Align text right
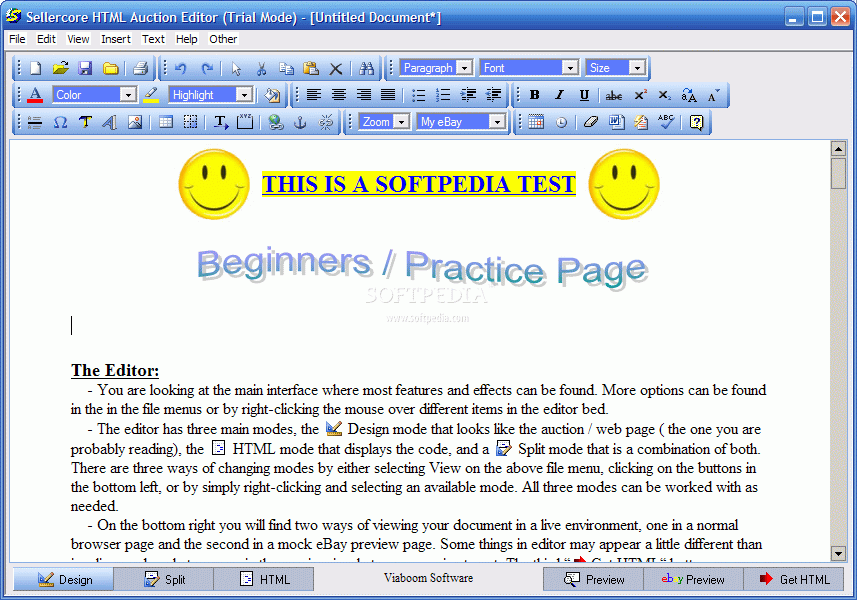The height and width of the screenshot is (600, 857). [363, 95]
